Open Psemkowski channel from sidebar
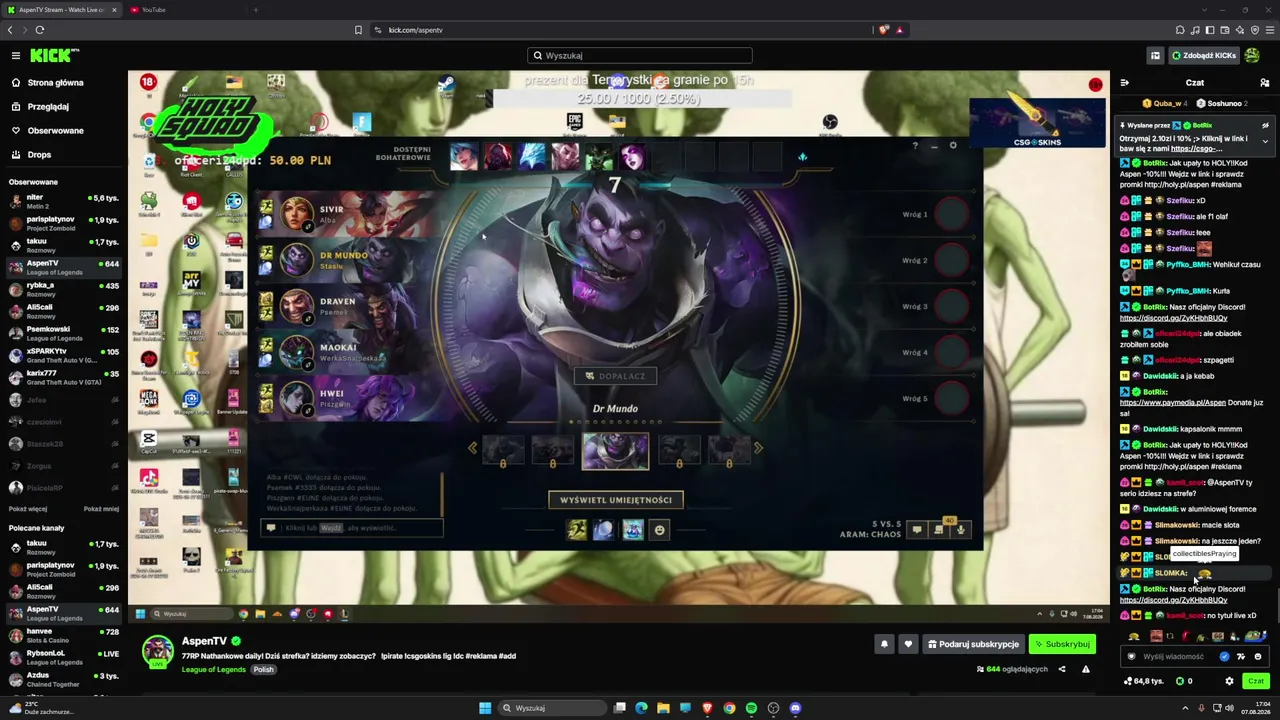The image size is (1280, 720). point(64,333)
